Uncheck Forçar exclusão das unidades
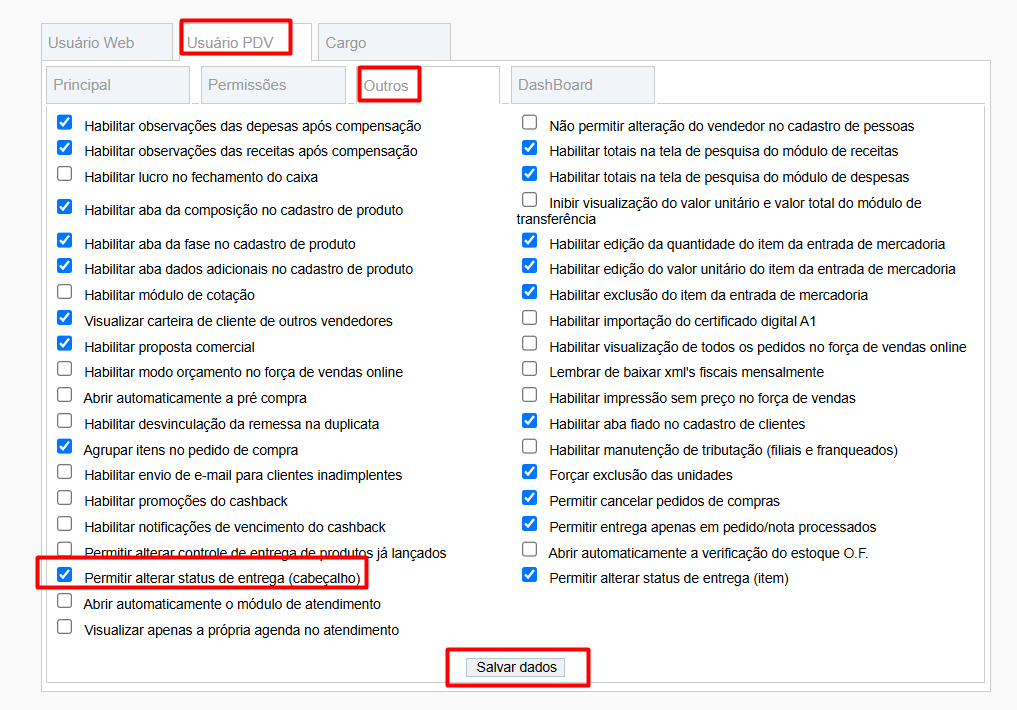Viewport: 1017px width, 710px height. [529, 471]
